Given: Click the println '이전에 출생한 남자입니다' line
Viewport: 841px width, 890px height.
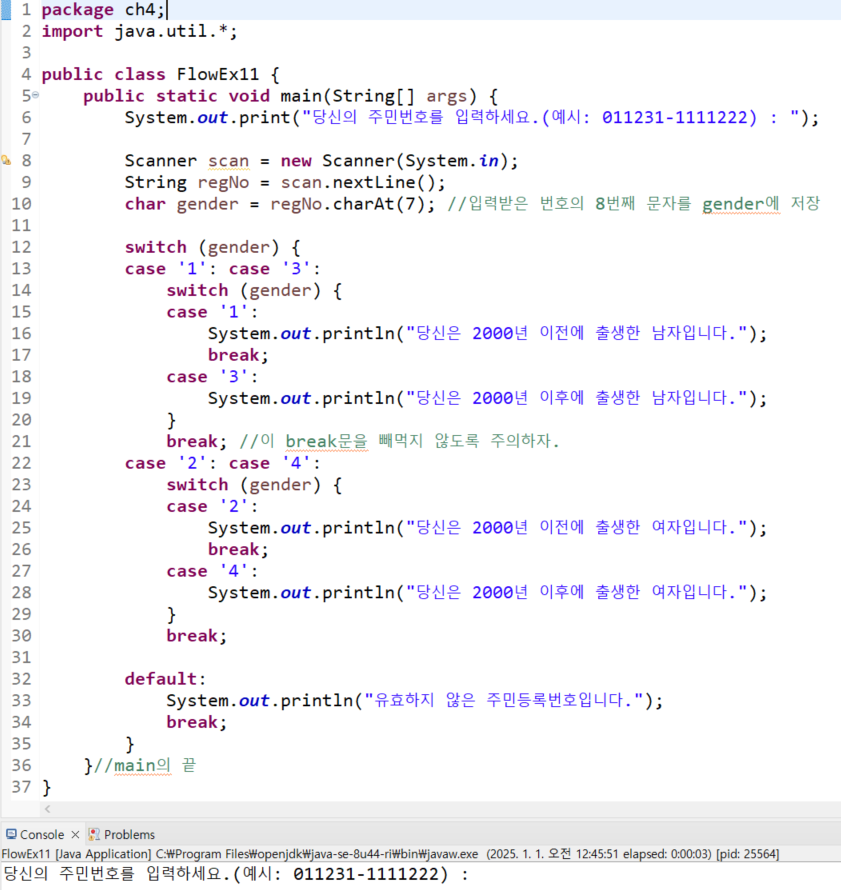Looking at the screenshot, I should point(487,333).
